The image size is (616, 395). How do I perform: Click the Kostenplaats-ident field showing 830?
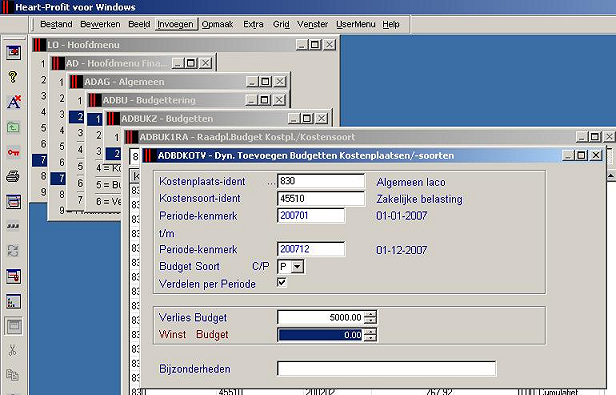tap(321, 181)
